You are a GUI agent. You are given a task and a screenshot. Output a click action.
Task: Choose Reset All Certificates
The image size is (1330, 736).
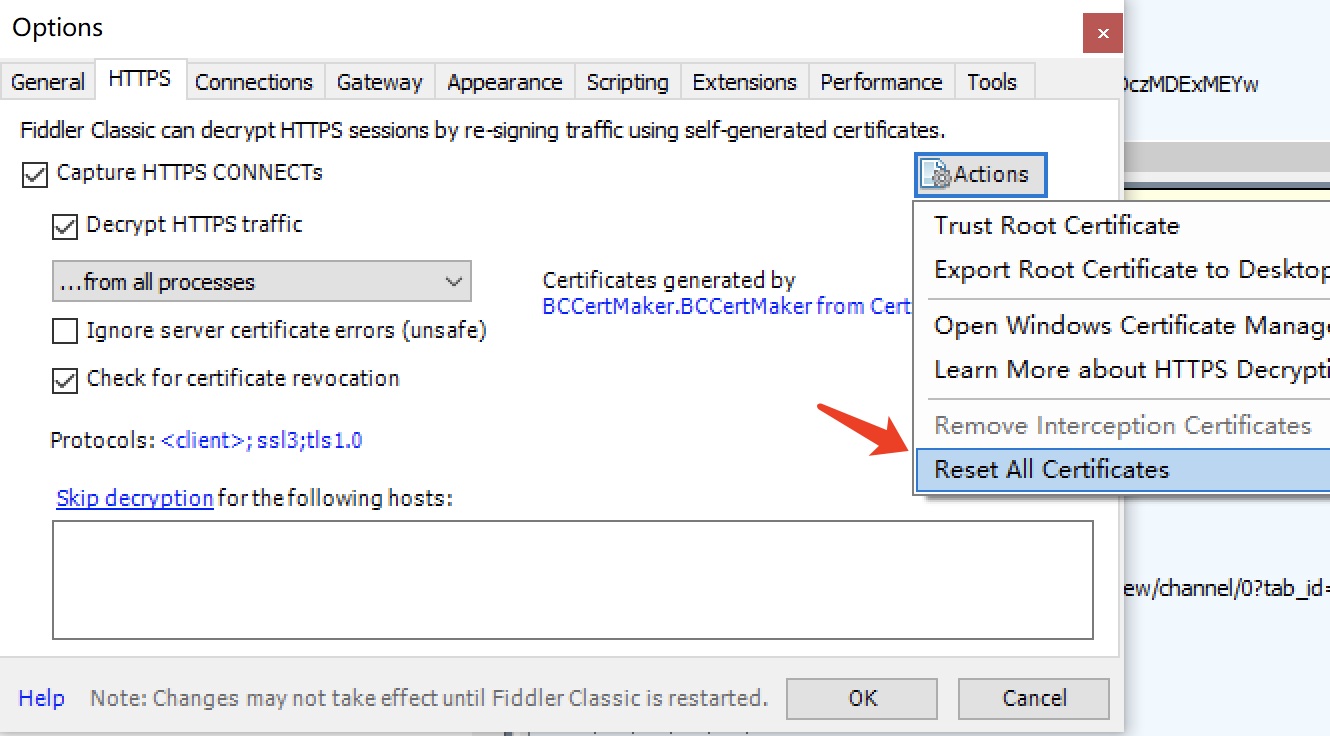pyautogui.click(x=1051, y=470)
